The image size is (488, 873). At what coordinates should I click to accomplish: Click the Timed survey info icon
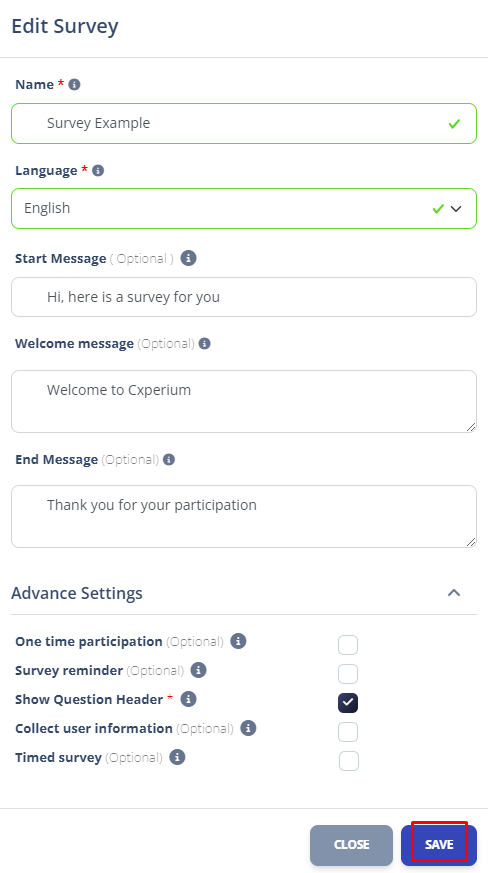[x=177, y=757]
